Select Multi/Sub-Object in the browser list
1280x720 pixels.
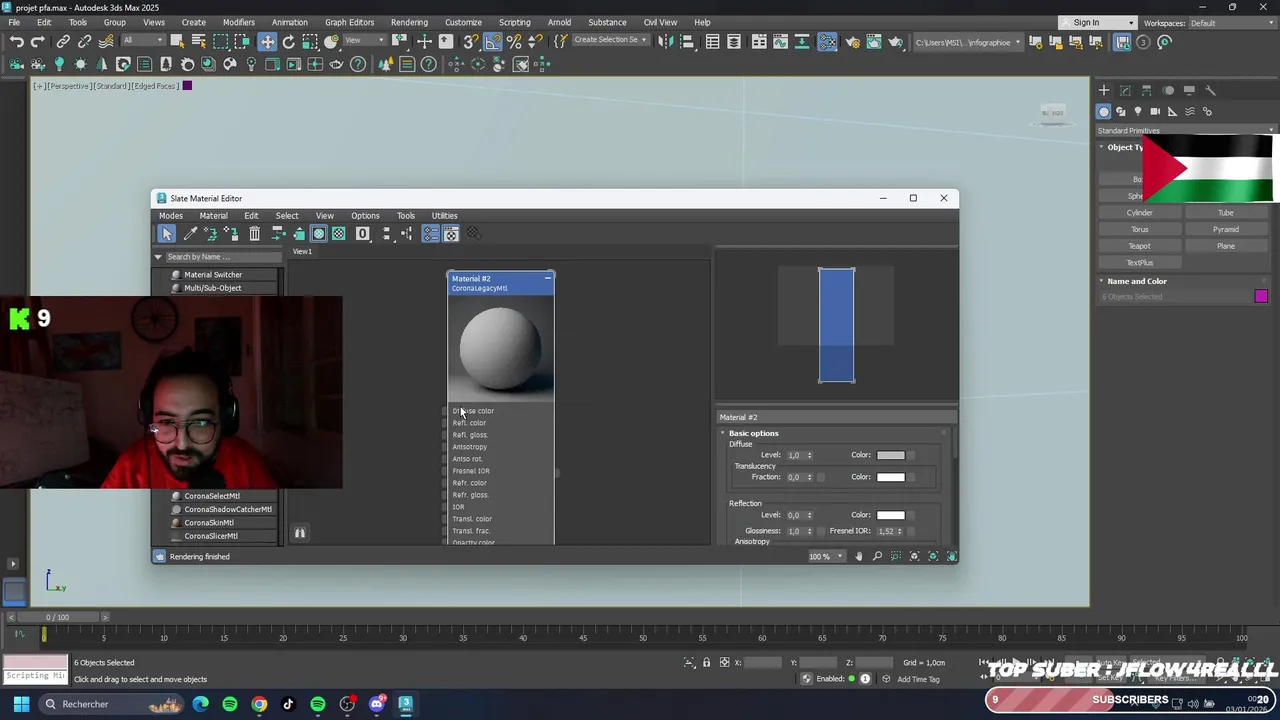point(212,288)
